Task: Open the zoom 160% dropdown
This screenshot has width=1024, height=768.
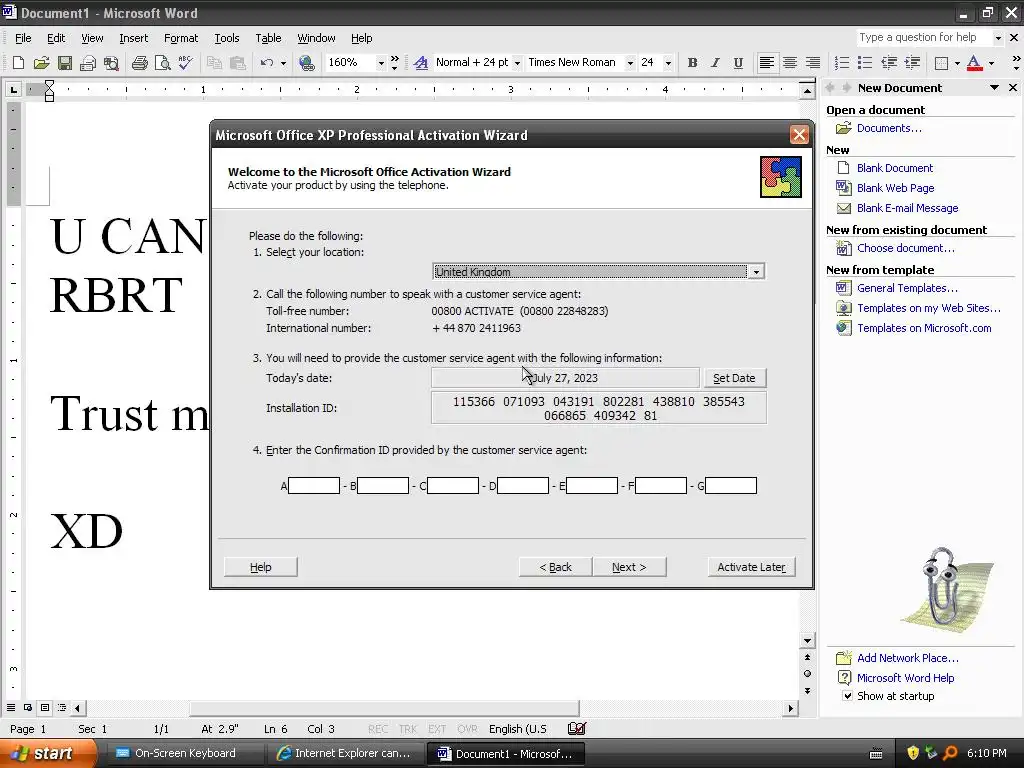Action: 381,63
